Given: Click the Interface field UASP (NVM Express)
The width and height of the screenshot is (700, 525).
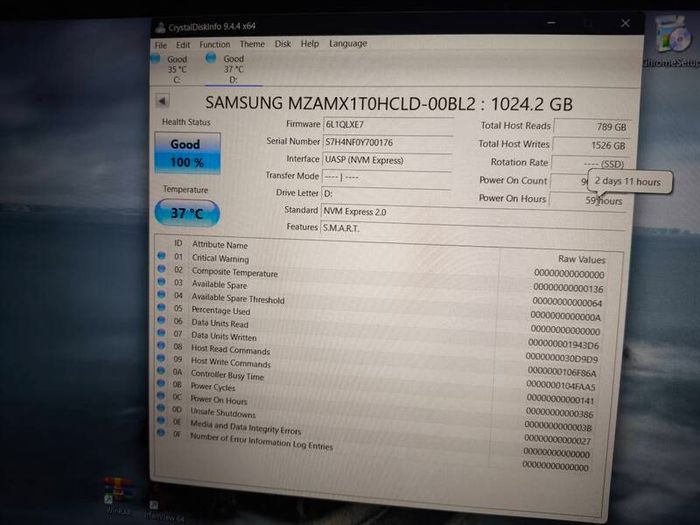Looking at the screenshot, I should (x=387, y=160).
